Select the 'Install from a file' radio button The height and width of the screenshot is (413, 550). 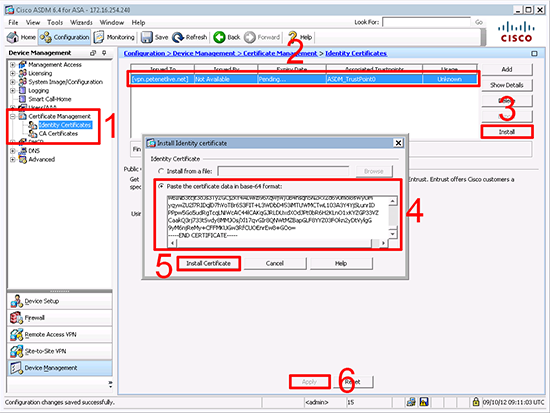[x=161, y=171]
